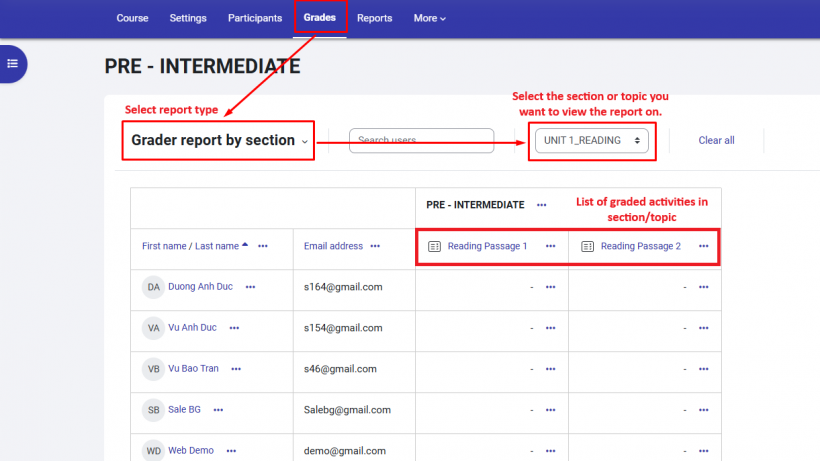Open the name column actions menu
820x461 pixels.
[x=263, y=246]
